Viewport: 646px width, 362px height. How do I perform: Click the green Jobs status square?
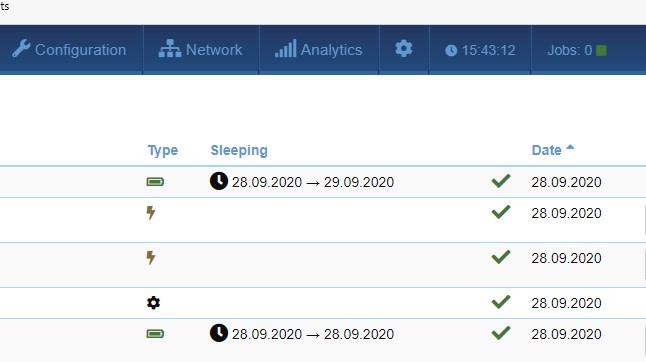click(x=601, y=51)
